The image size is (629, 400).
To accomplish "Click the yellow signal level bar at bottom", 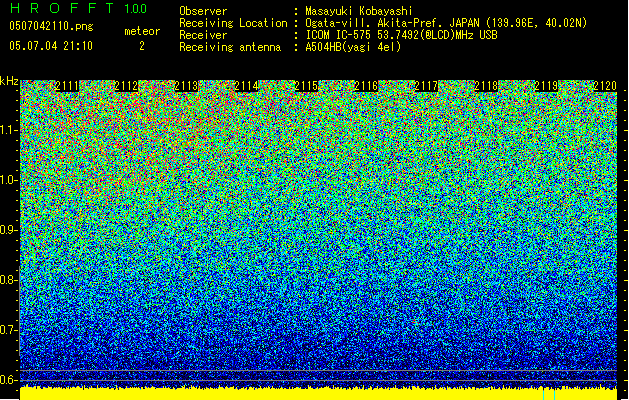I will 319,394.
